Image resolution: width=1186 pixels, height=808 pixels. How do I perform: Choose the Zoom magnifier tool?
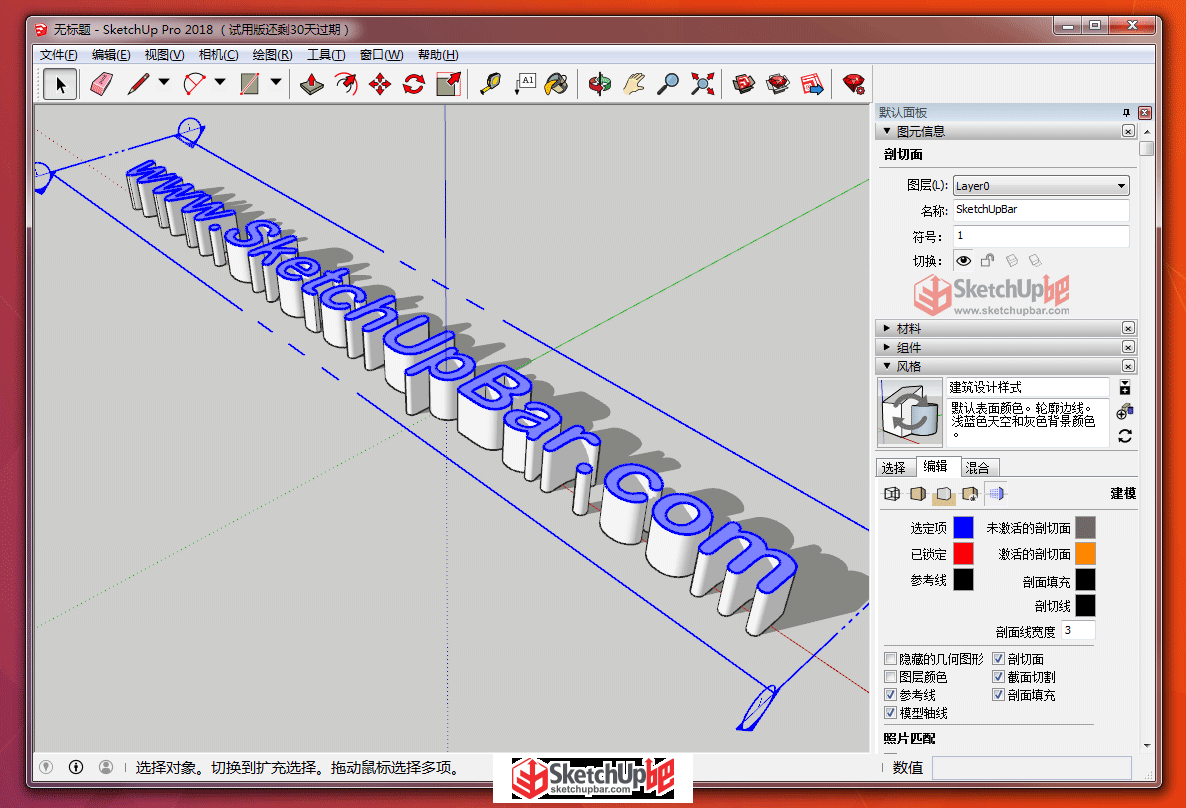[x=668, y=84]
